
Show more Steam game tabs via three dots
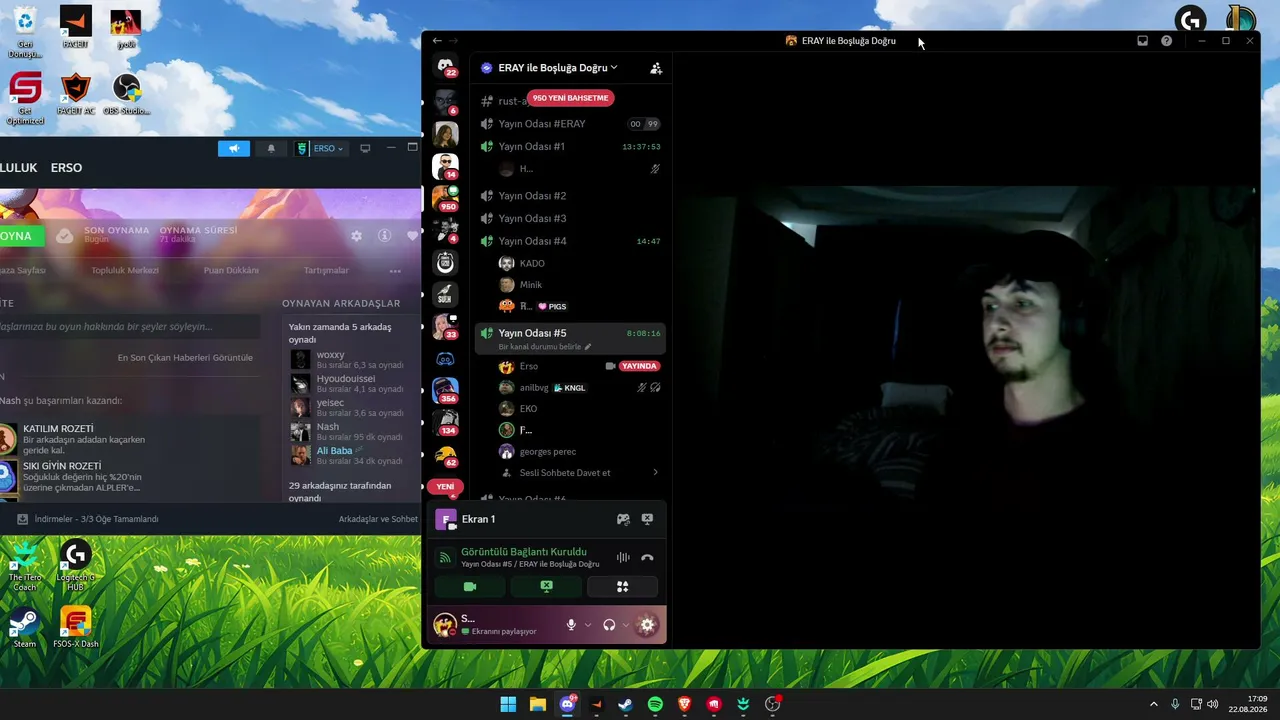pos(395,271)
